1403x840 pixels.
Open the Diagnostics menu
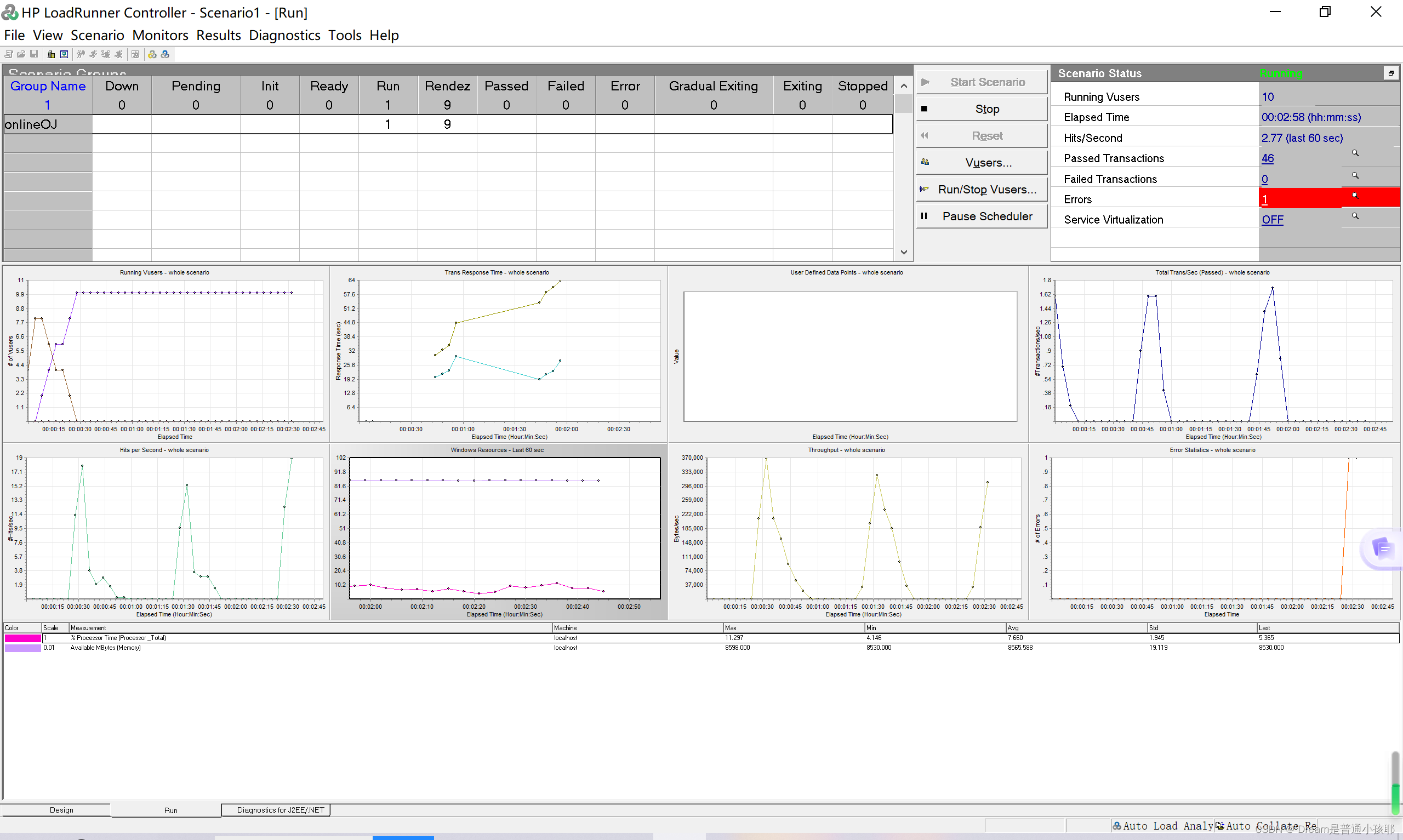coord(284,35)
